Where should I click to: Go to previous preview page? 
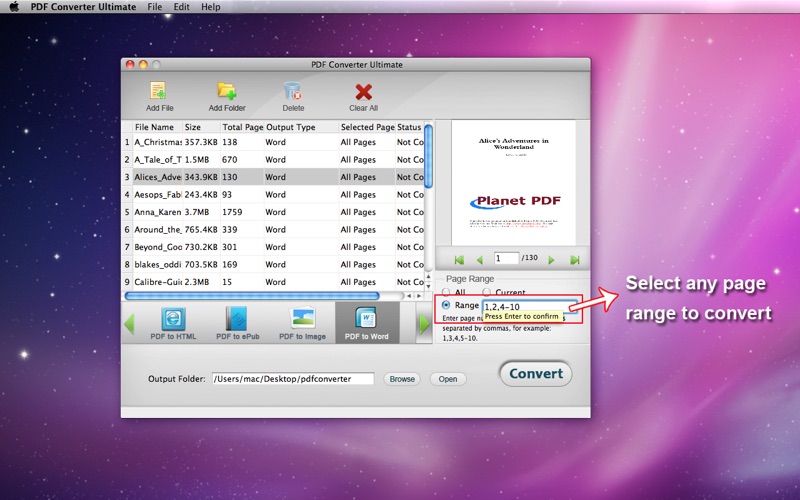click(x=480, y=260)
